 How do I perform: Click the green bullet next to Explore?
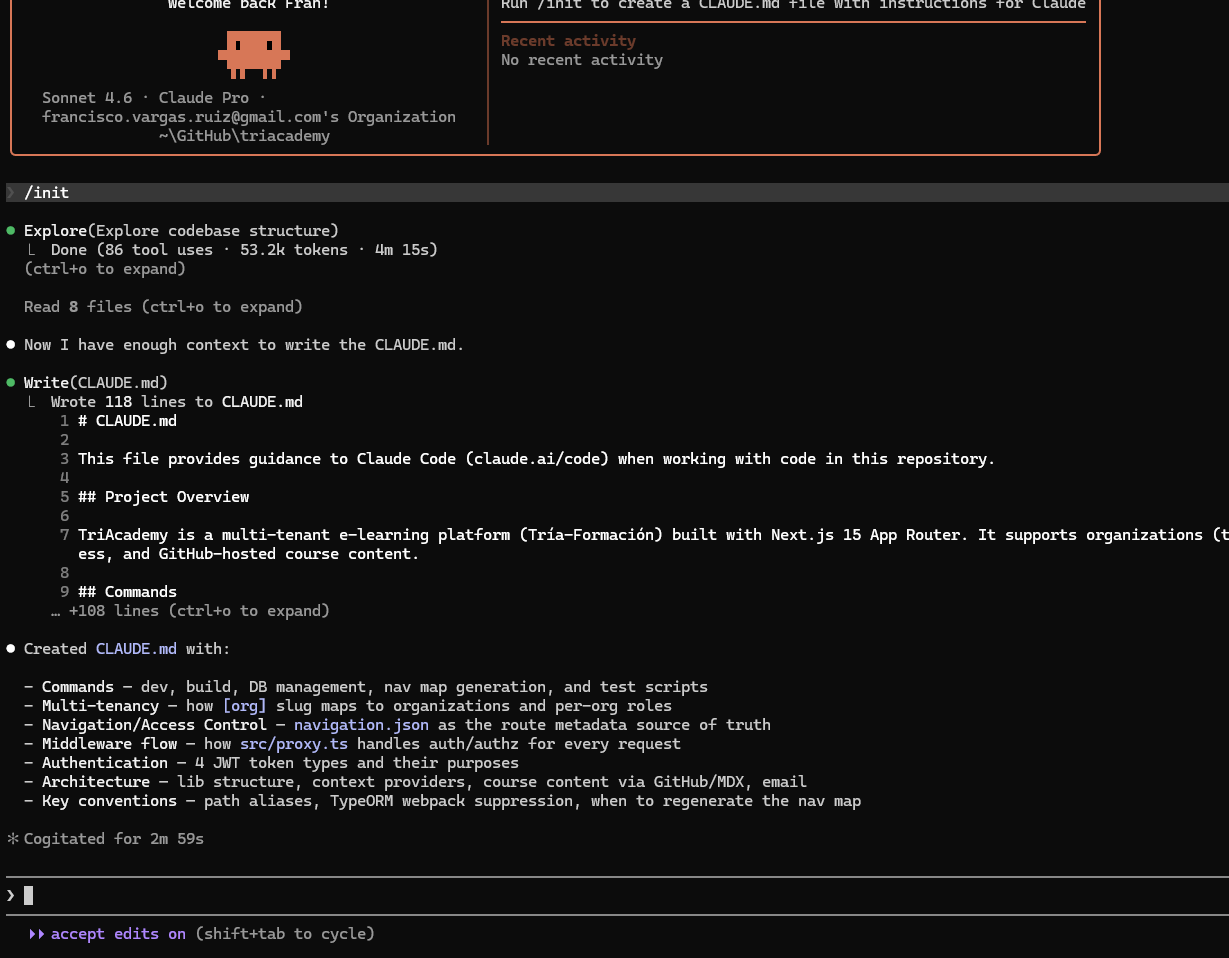(11, 231)
